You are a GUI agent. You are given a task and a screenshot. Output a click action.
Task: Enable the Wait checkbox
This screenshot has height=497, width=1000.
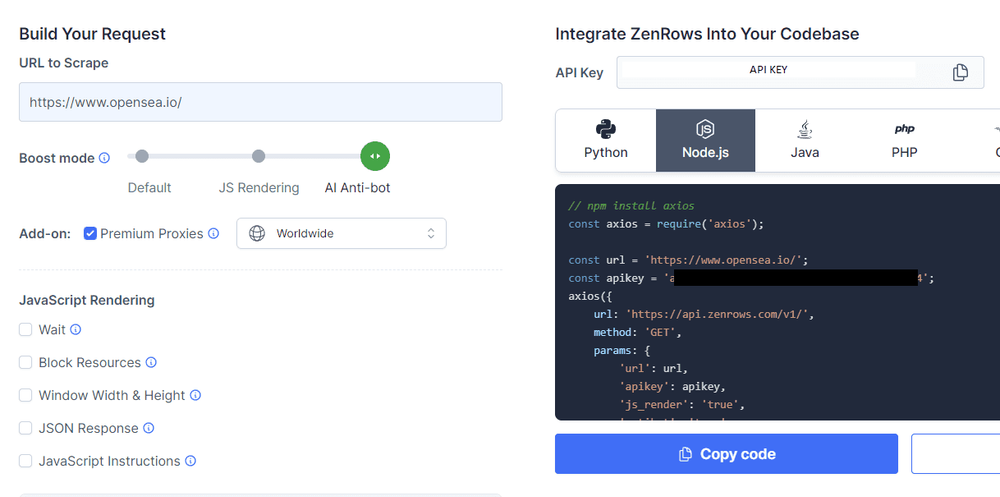26,329
